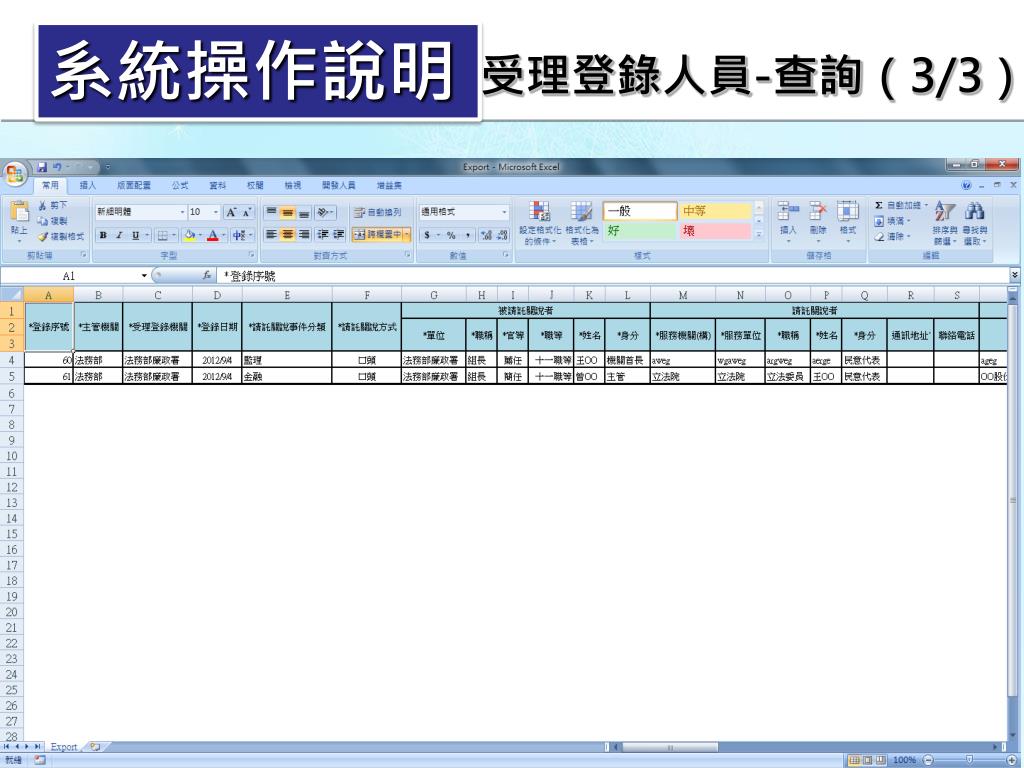The height and width of the screenshot is (768, 1024).
Task: Click the Insert Function fx icon
Action: point(206,276)
